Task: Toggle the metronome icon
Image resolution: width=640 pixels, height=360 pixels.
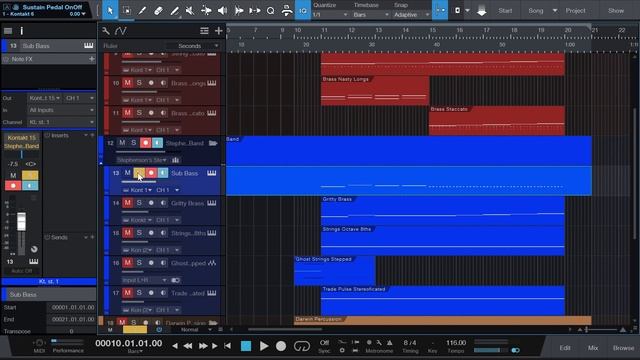Action: coord(389,342)
